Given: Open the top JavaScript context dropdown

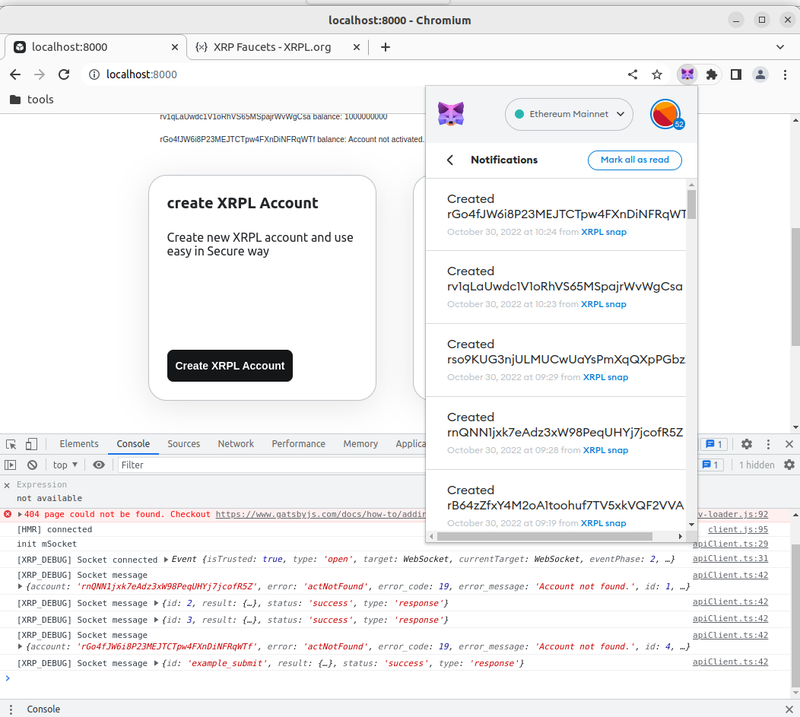Looking at the screenshot, I should point(65,465).
